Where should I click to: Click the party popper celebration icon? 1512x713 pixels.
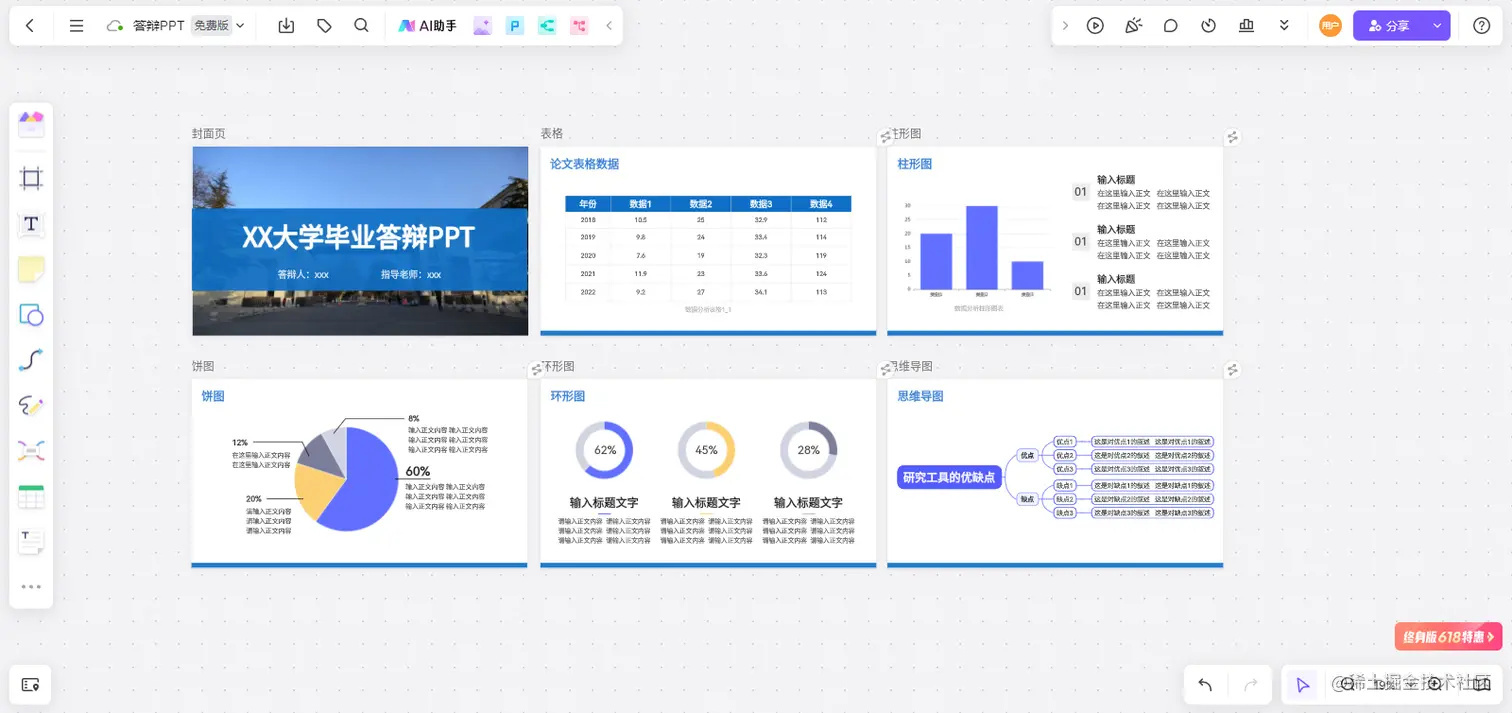coord(1133,26)
